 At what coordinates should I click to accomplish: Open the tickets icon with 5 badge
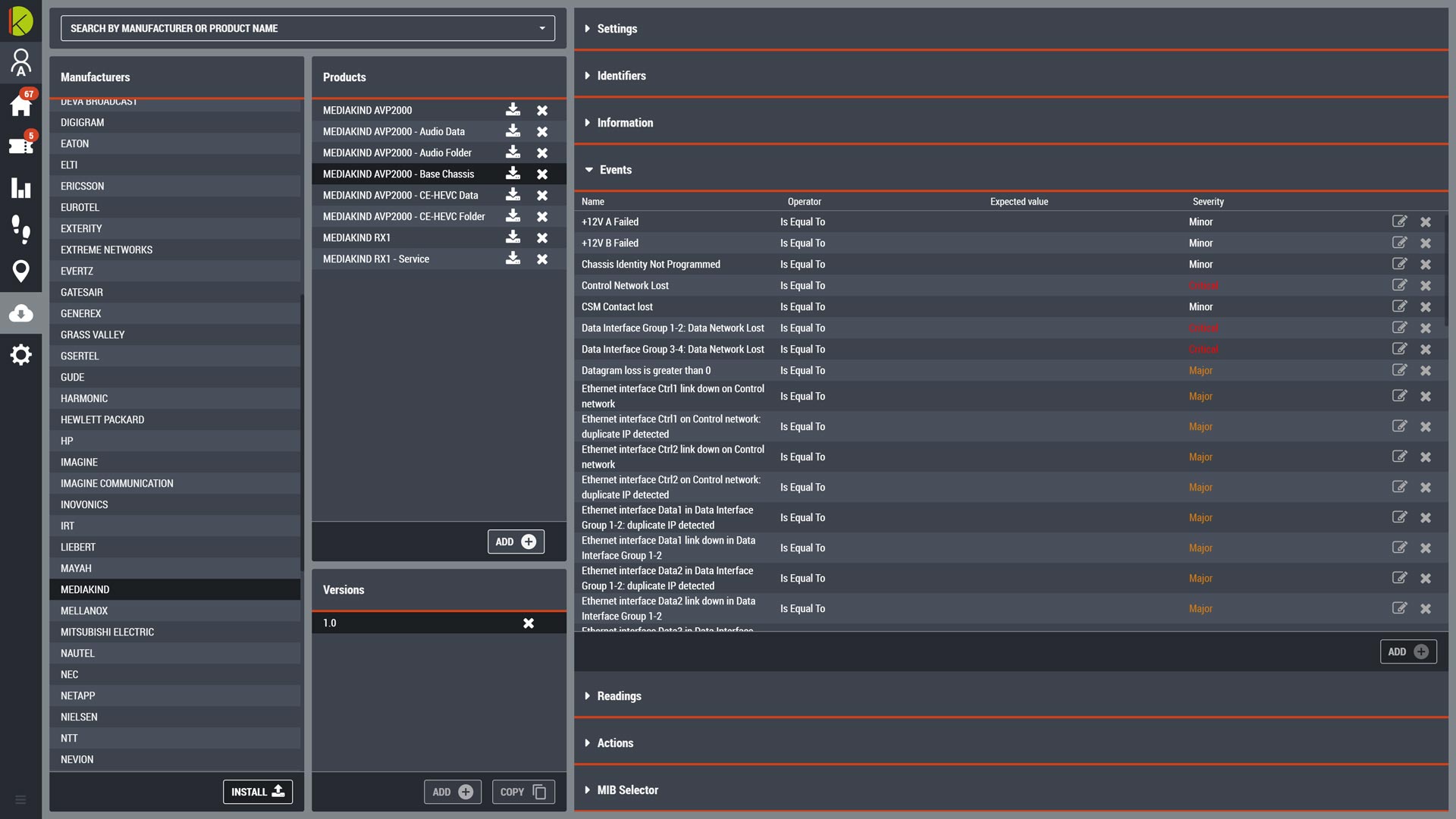pyautogui.click(x=20, y=145)
